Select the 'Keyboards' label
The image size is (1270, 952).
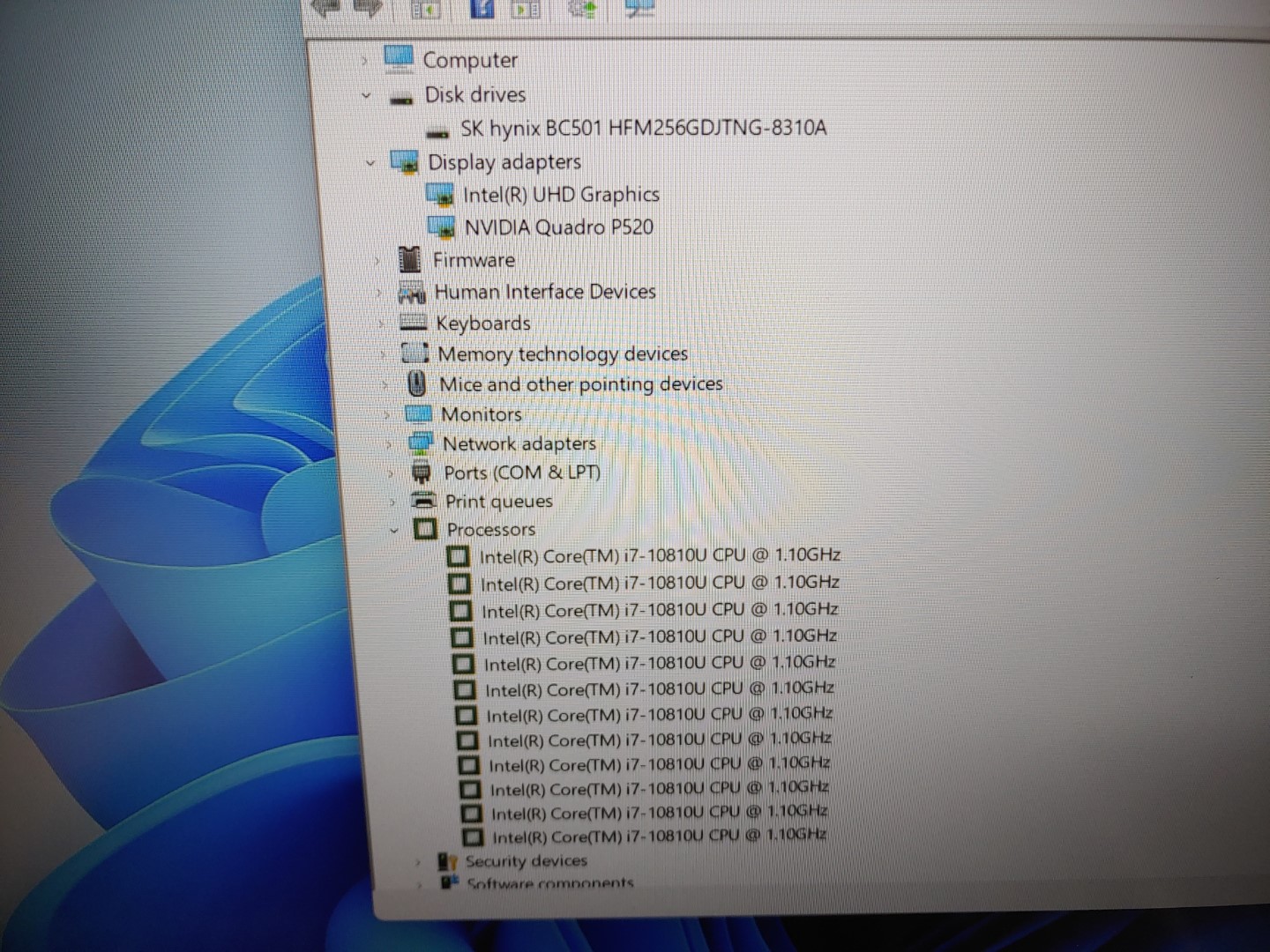click(x=483, y=324)
